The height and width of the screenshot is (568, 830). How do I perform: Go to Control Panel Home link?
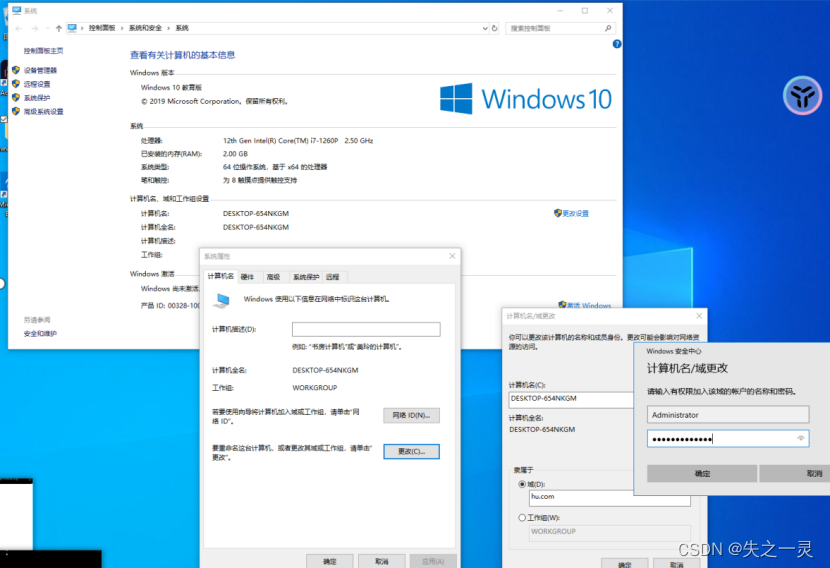[x=43, y=51]
